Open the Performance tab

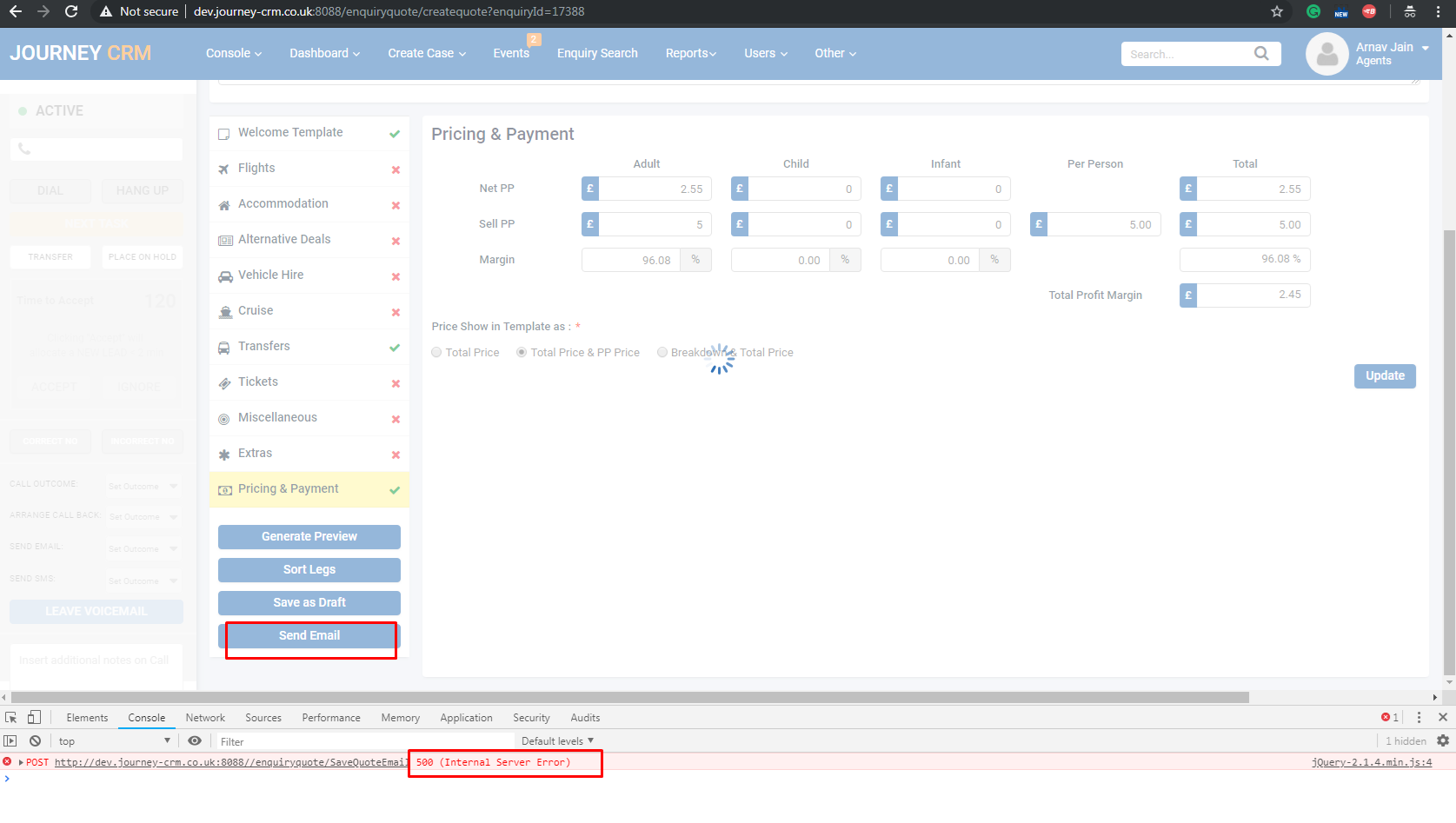pos(331,718)
